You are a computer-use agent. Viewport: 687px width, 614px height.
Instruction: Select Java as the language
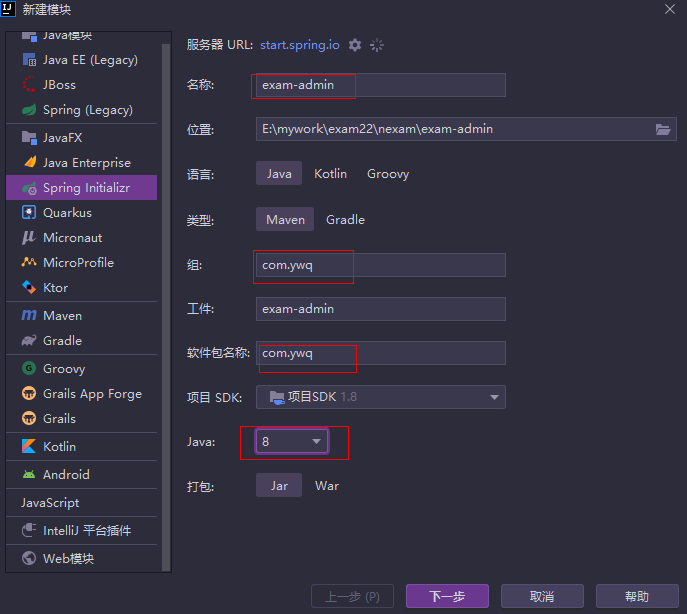pos(279,174)
